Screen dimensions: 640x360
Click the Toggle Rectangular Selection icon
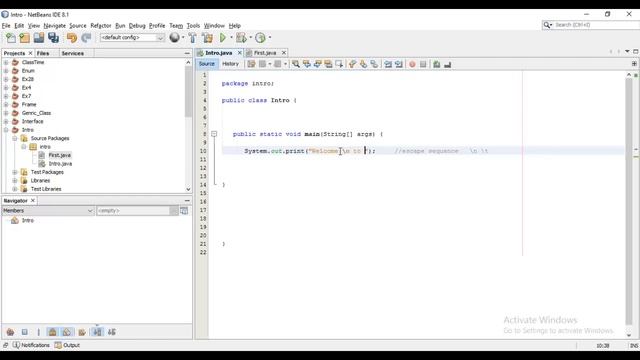(x=339, y=64)
